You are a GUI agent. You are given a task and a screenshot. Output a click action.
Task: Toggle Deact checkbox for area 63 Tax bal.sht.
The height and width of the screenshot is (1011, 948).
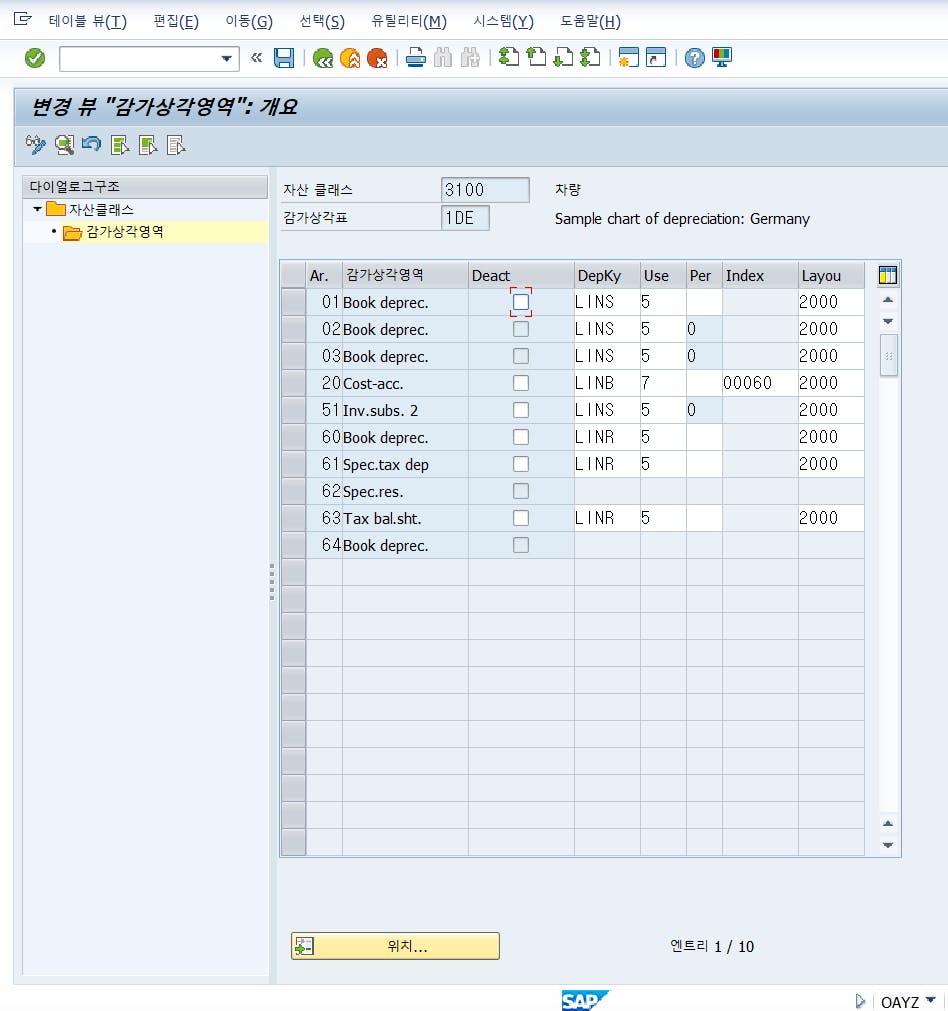(x=521, y=518)
